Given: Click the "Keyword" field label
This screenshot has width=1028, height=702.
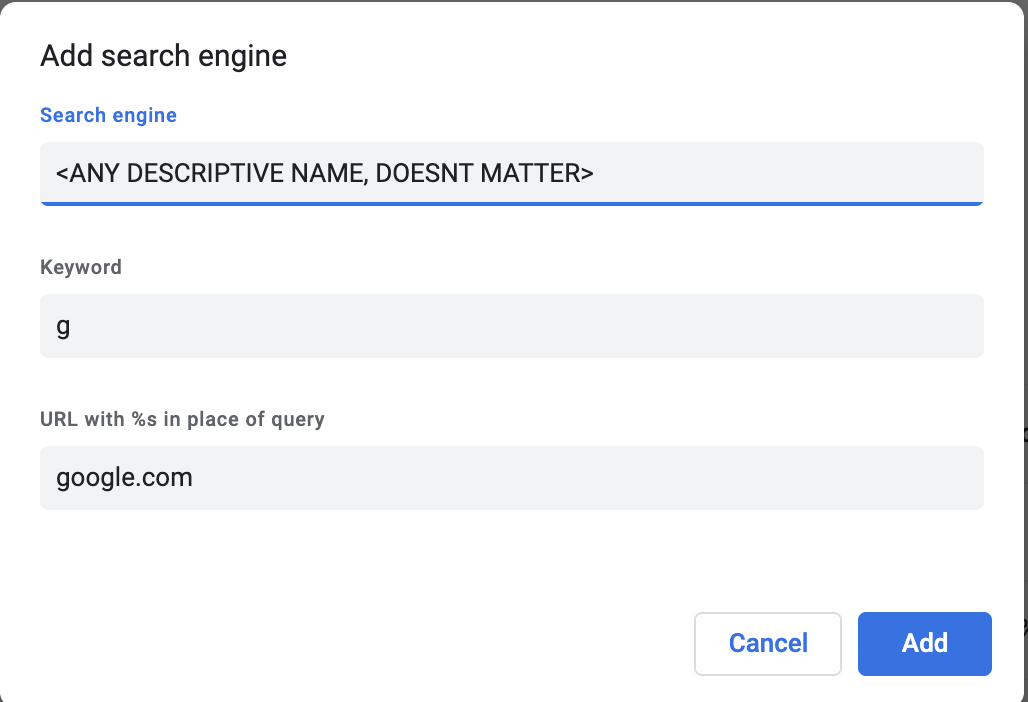Looking at the screenshot, I should pyautogui.click(x=81, y=267).
